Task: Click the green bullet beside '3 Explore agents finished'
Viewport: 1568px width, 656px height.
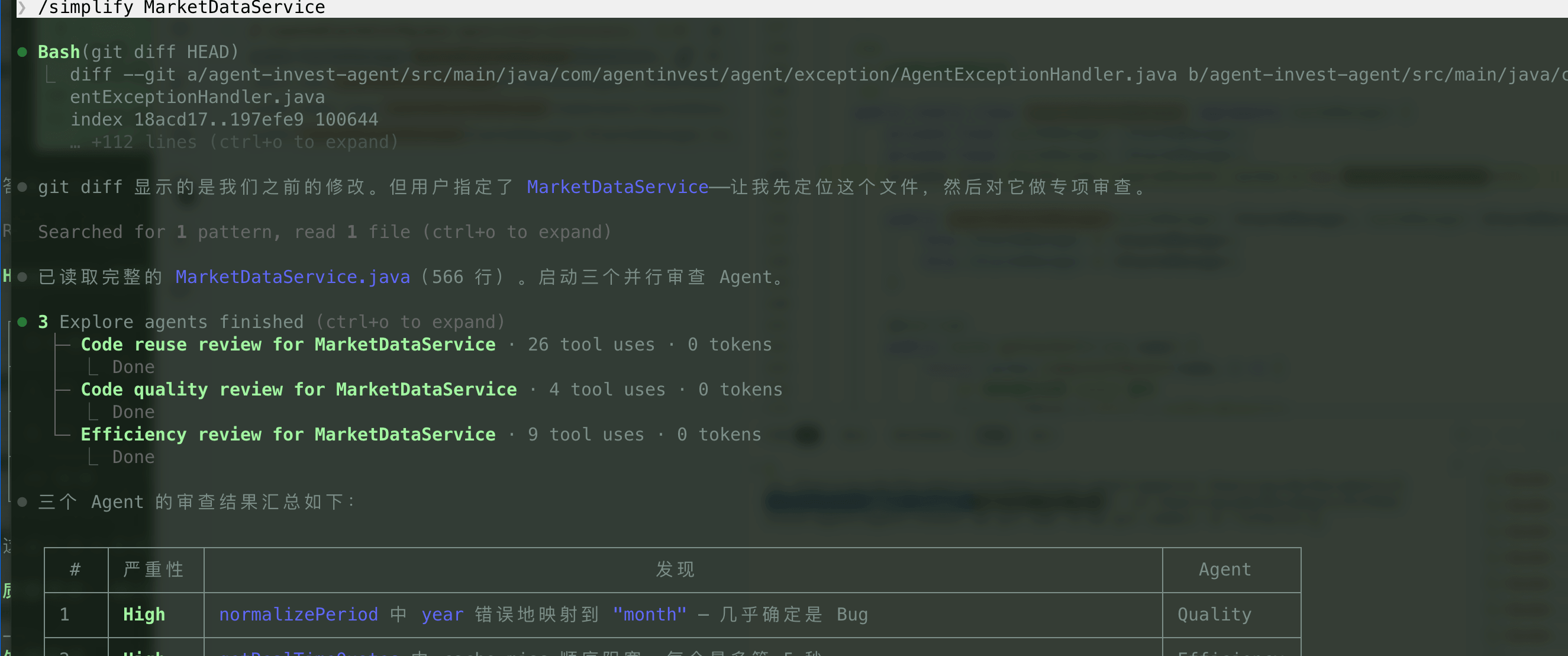Action: coord(22,321)
